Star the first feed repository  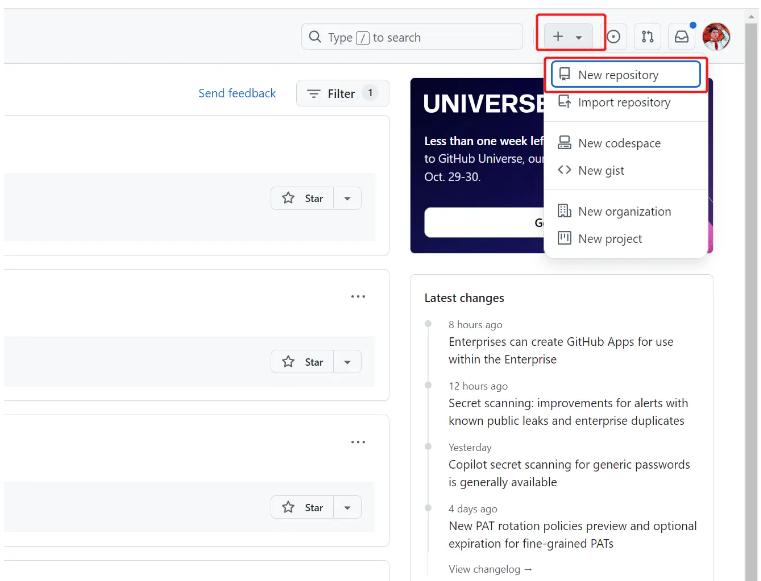[303, 198]
